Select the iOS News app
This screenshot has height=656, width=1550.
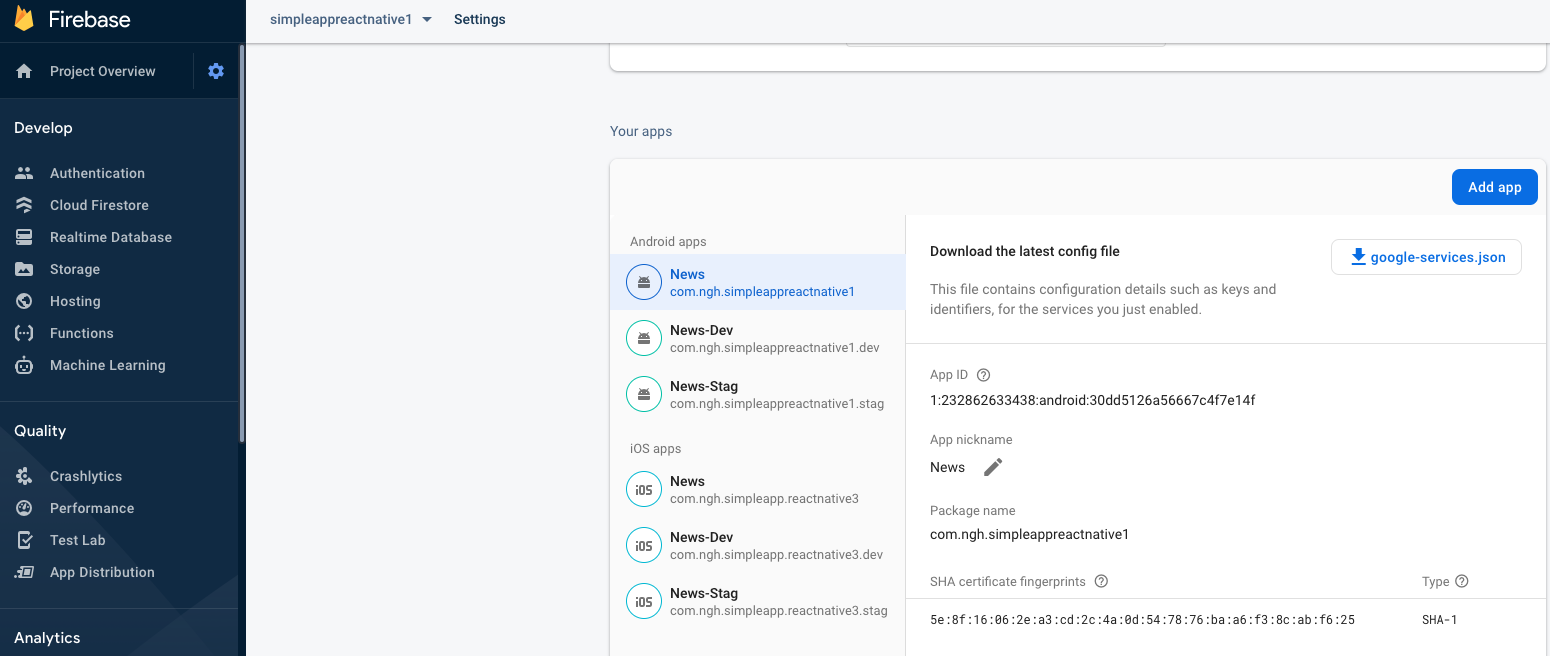tap(757, 489)
